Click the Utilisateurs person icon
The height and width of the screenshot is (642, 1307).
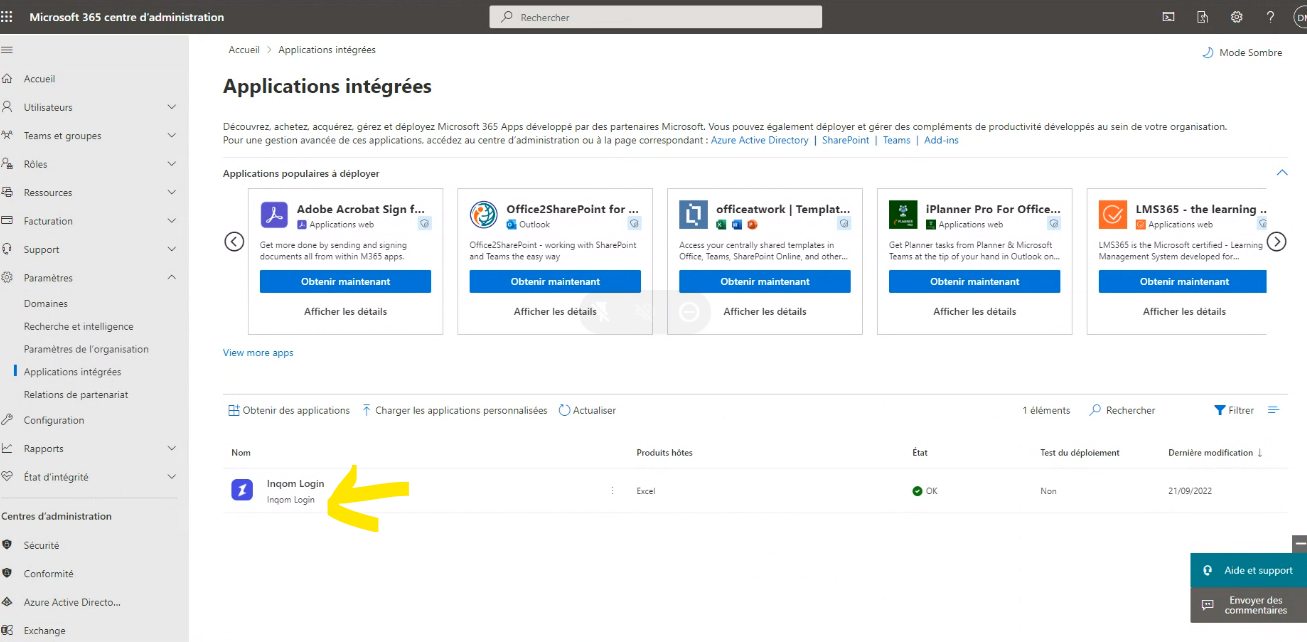tap(7, 107)
